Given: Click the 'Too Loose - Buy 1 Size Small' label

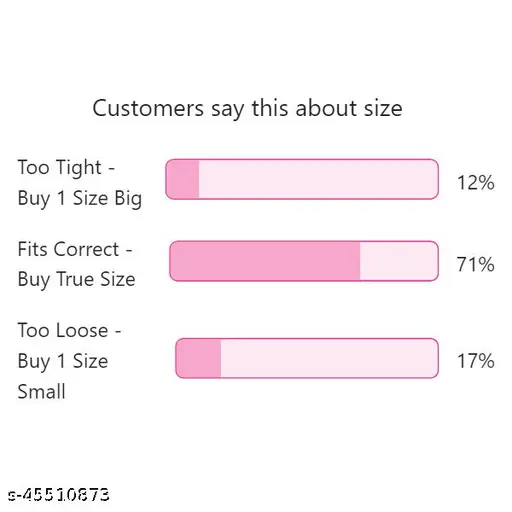Looking at the screenshot, I should point(69,361).
